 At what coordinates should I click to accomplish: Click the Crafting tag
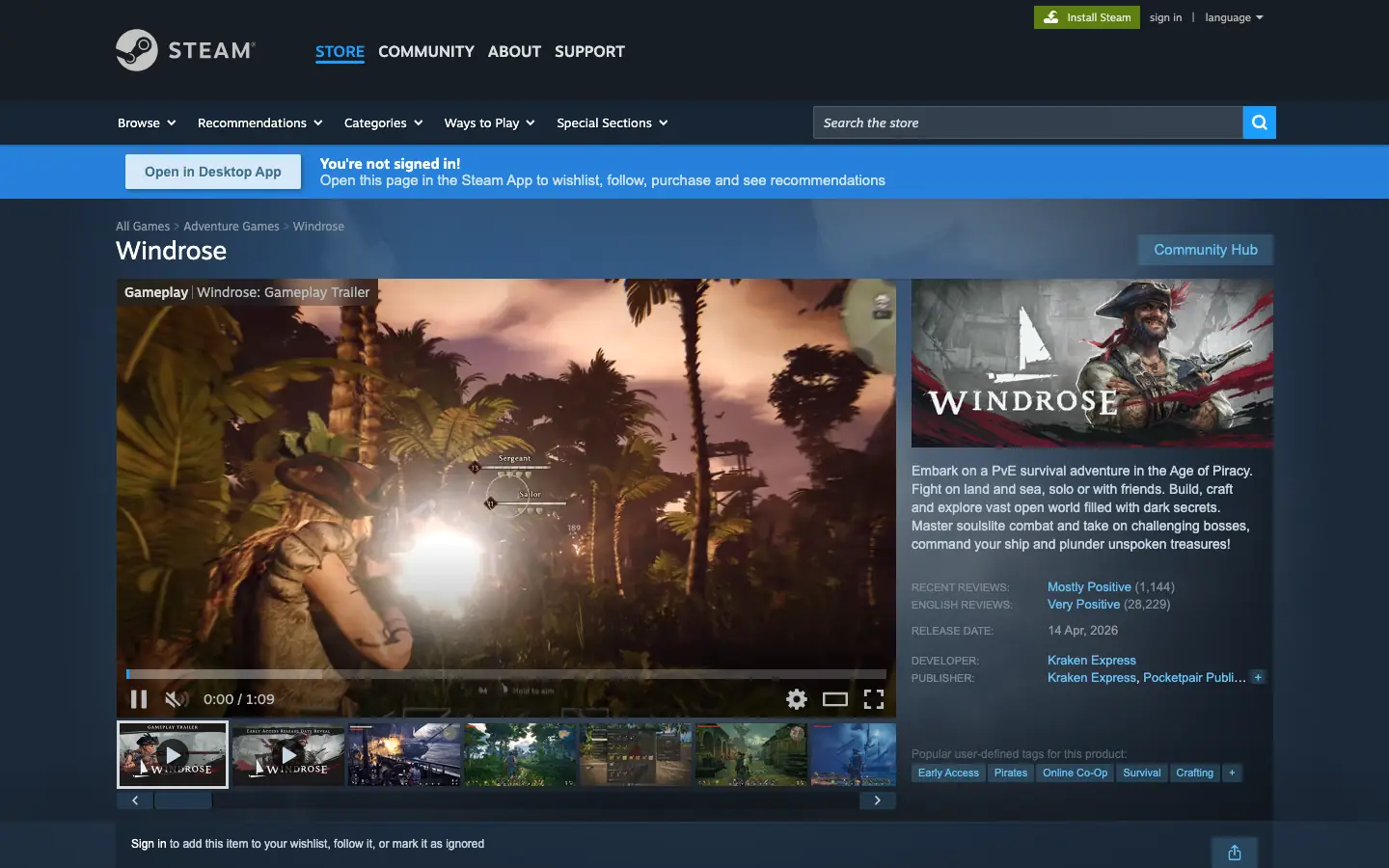(1194, 773)
